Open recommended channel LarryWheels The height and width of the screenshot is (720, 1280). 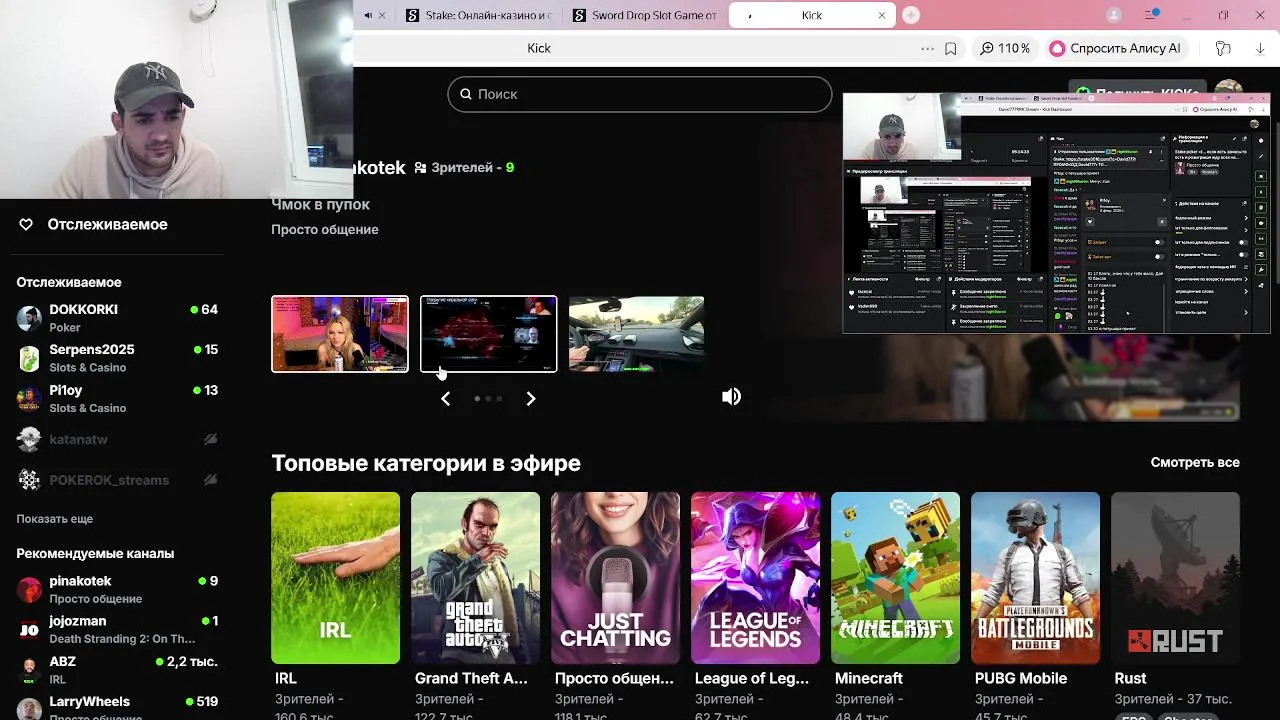point(118,708)
